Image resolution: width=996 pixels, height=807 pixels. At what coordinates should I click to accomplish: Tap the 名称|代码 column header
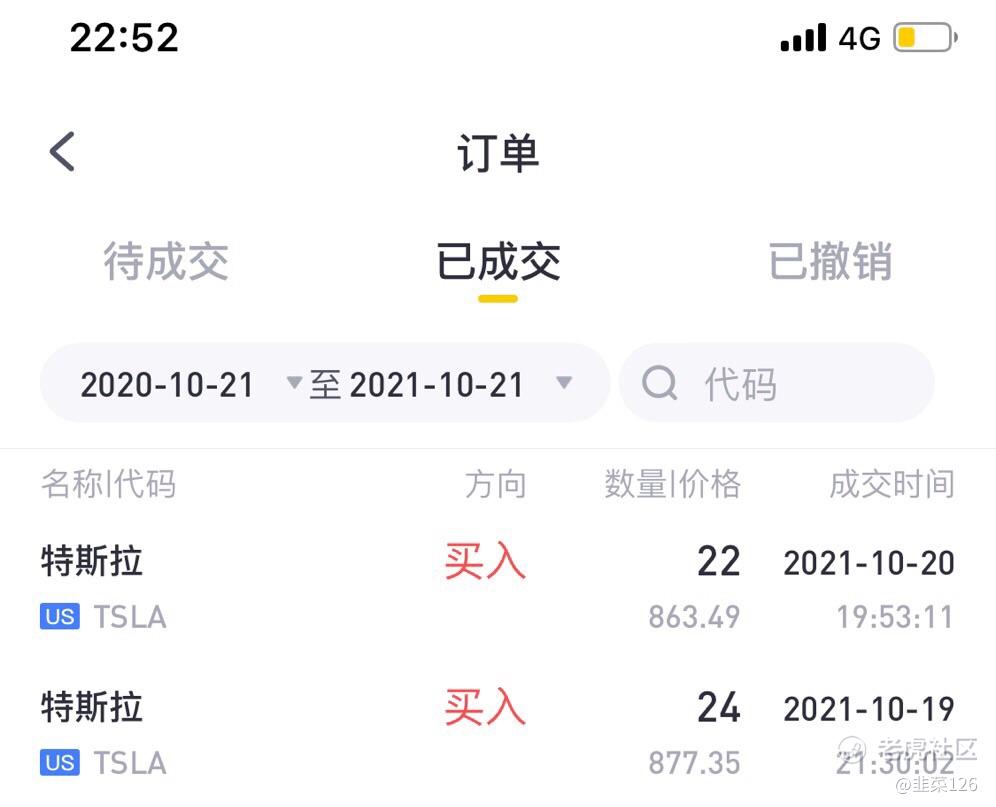point(109,484)
